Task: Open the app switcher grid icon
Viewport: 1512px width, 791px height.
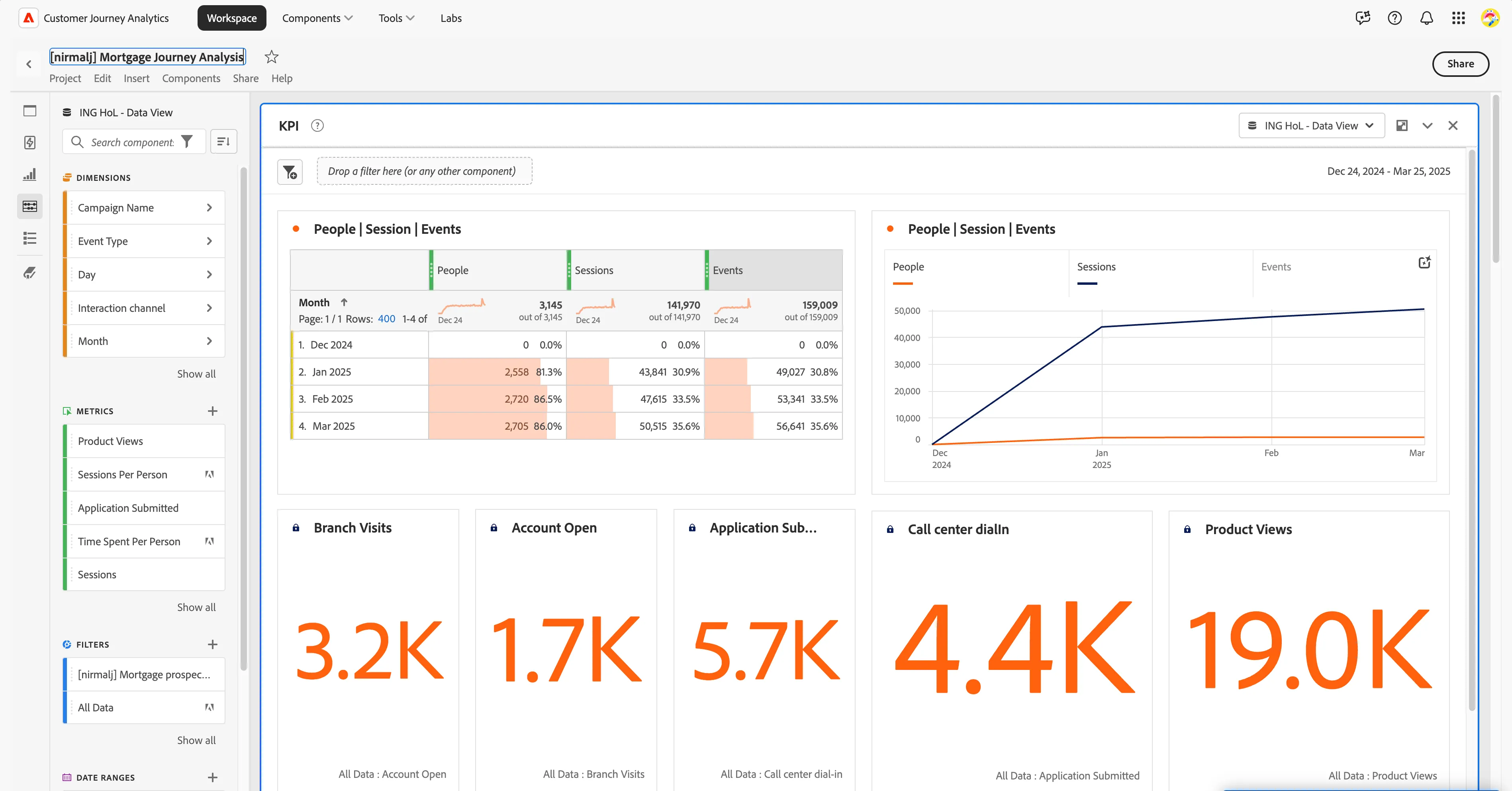Action: tap(1458, 18)
